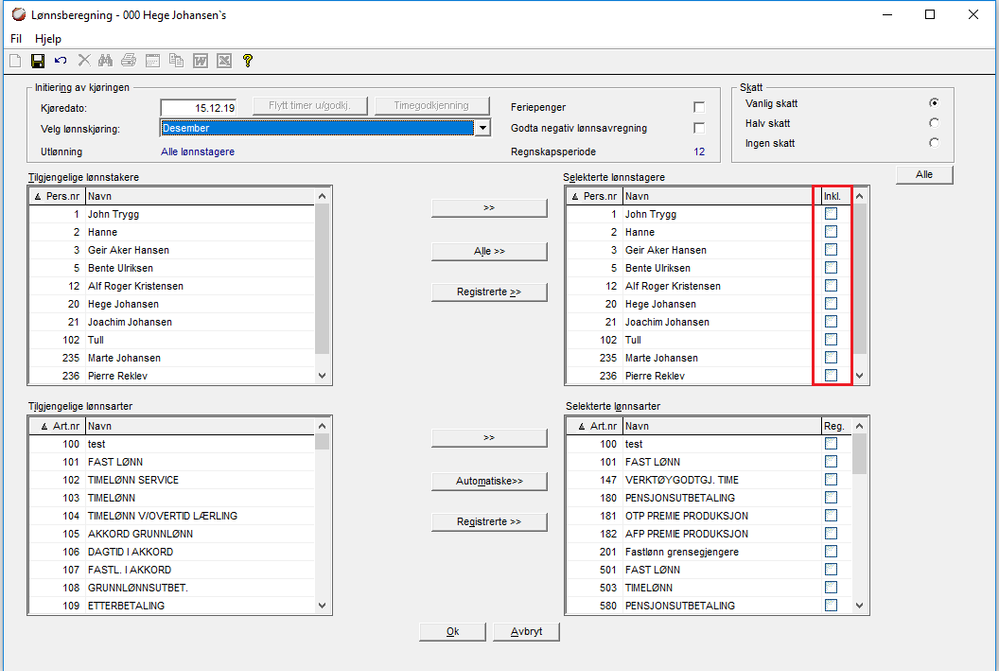Click the blue Undo arrow icon
Viewport: 999px width, 671px height.
(61, 61)
